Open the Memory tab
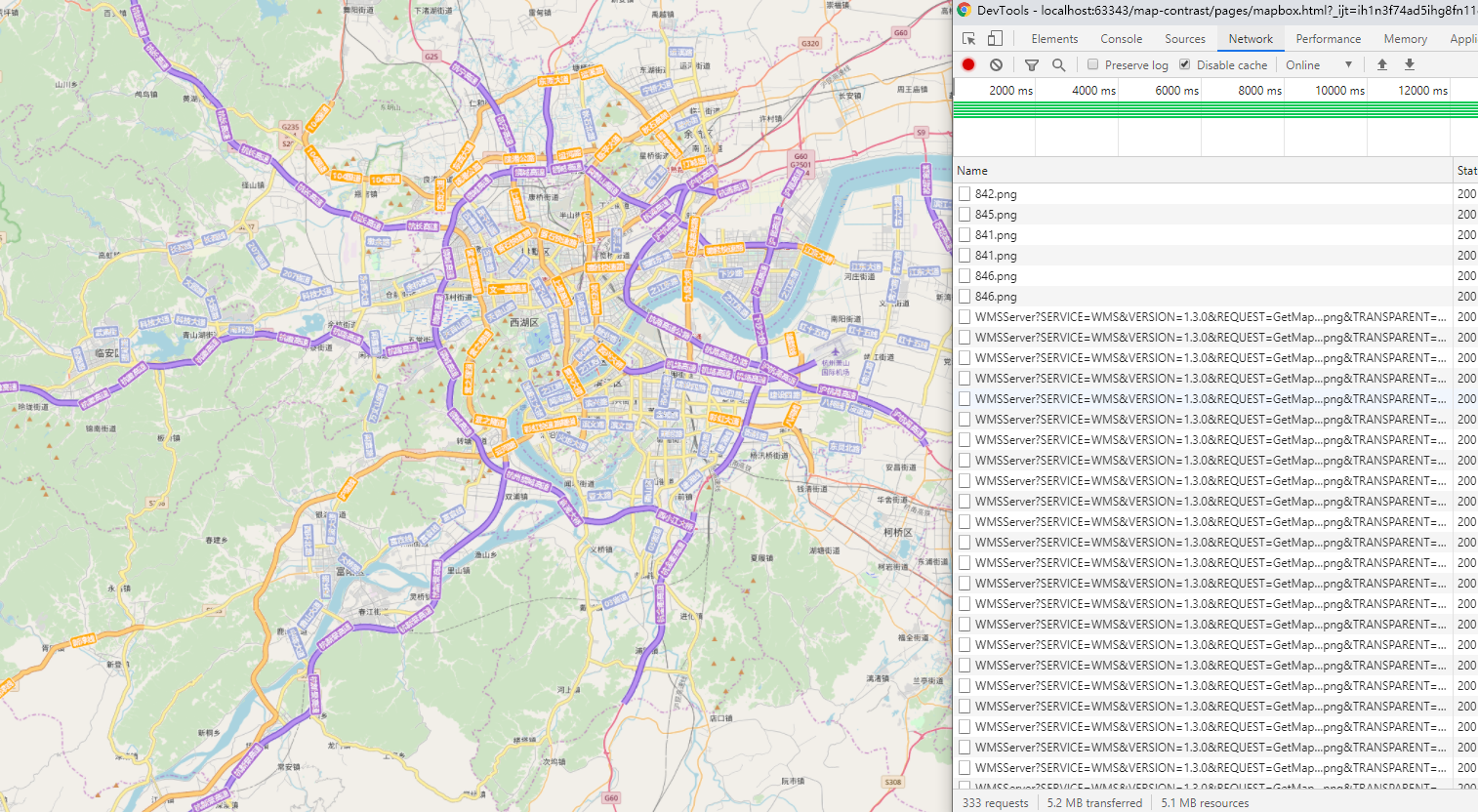The image size is (1478, 812). 1405,39
